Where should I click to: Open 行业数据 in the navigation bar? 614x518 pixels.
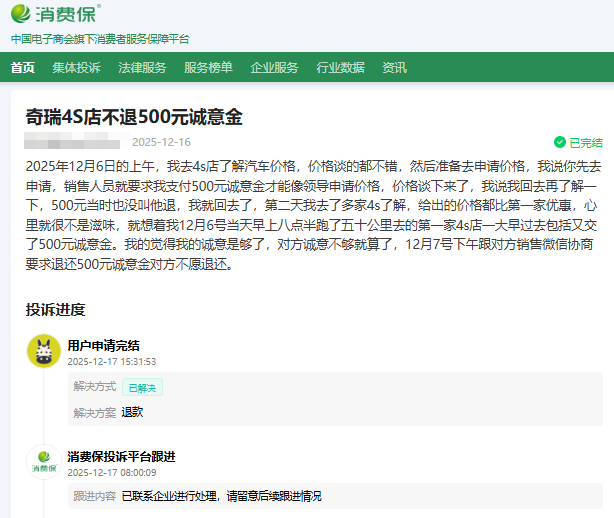tap(340, 68)
